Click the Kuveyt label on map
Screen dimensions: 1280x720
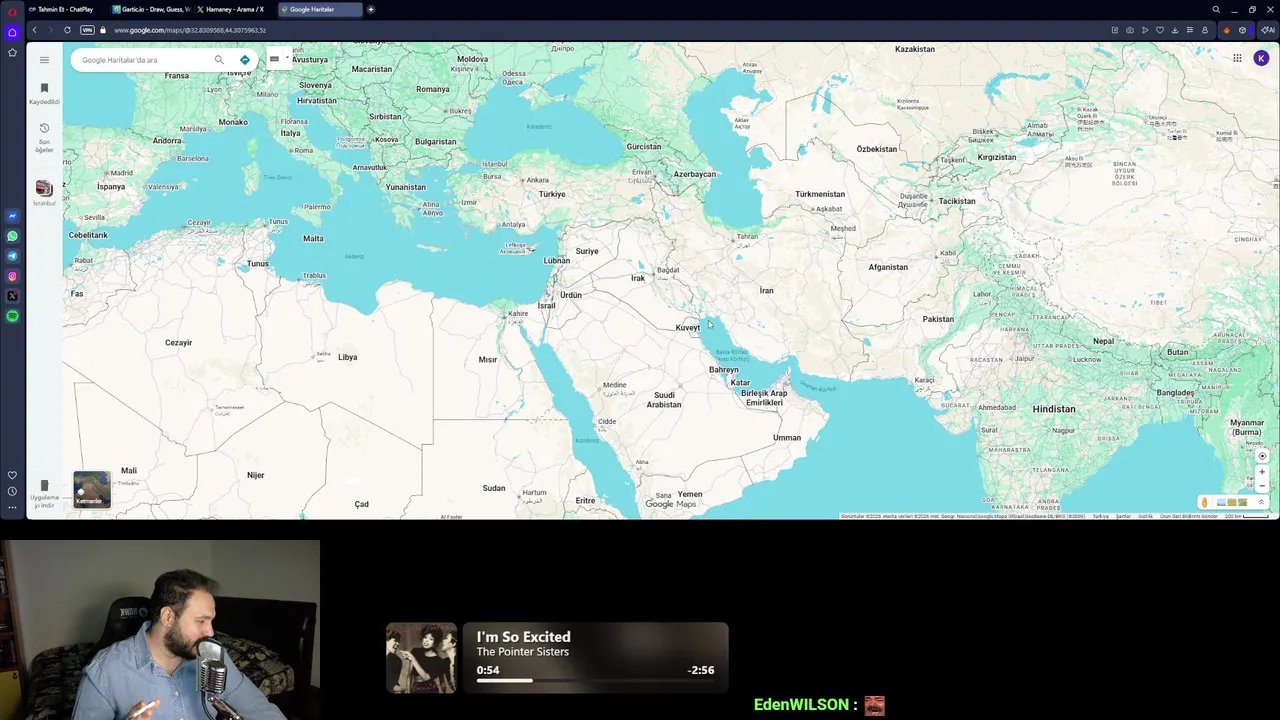pos(687,328)
